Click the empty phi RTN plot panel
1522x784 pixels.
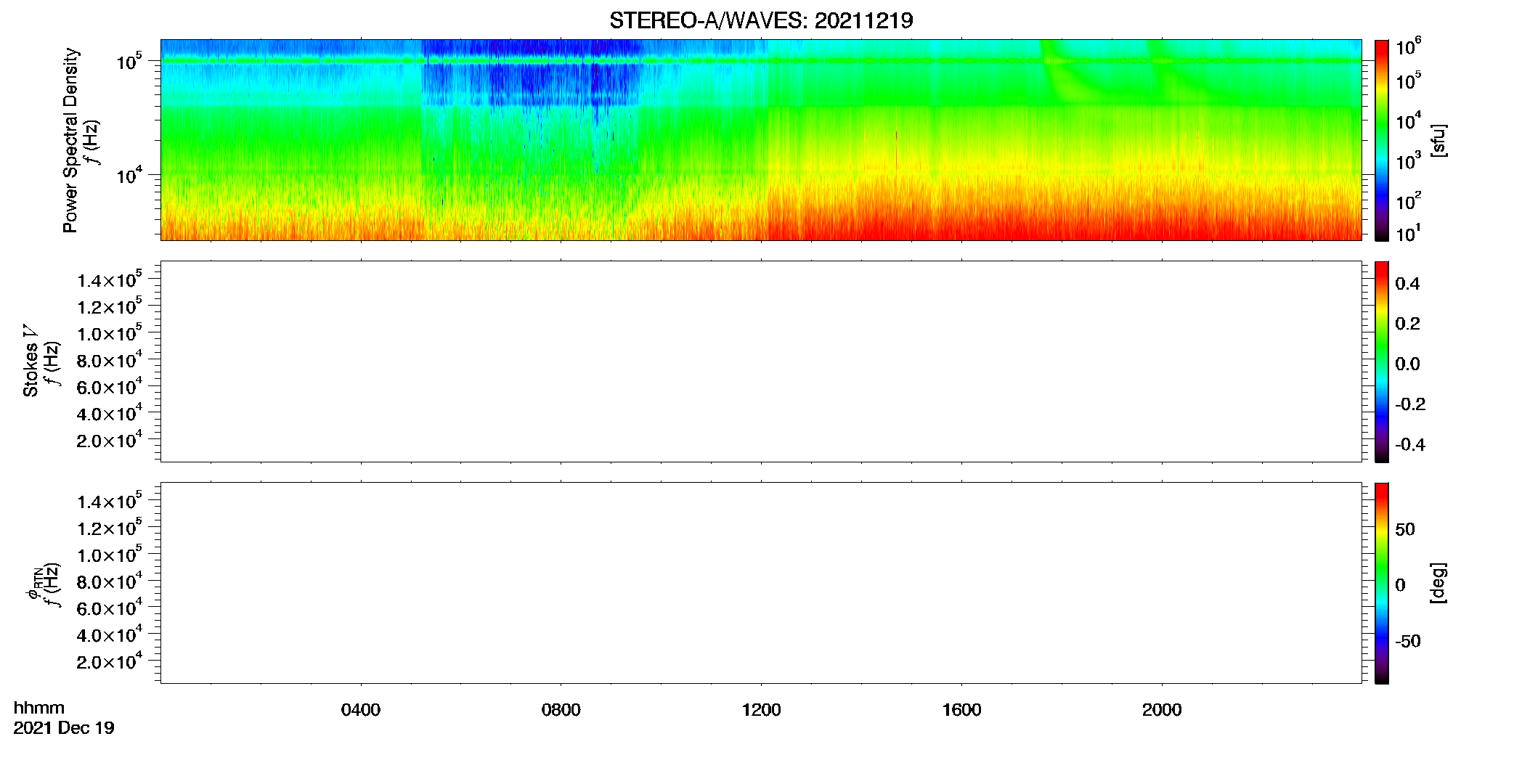[x=761, y=583]
